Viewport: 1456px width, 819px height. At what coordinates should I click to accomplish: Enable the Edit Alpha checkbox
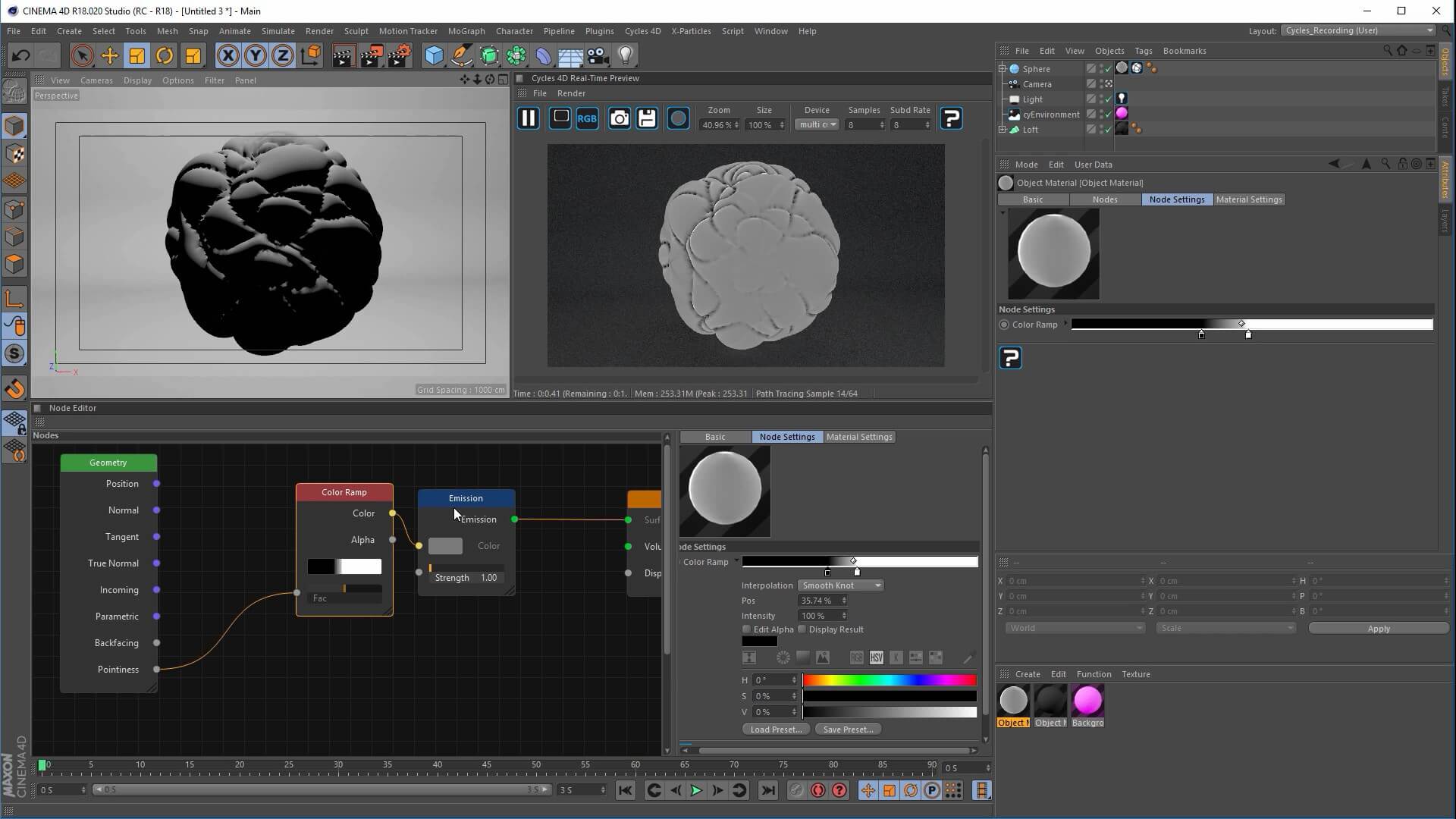[x=747, y=629]
